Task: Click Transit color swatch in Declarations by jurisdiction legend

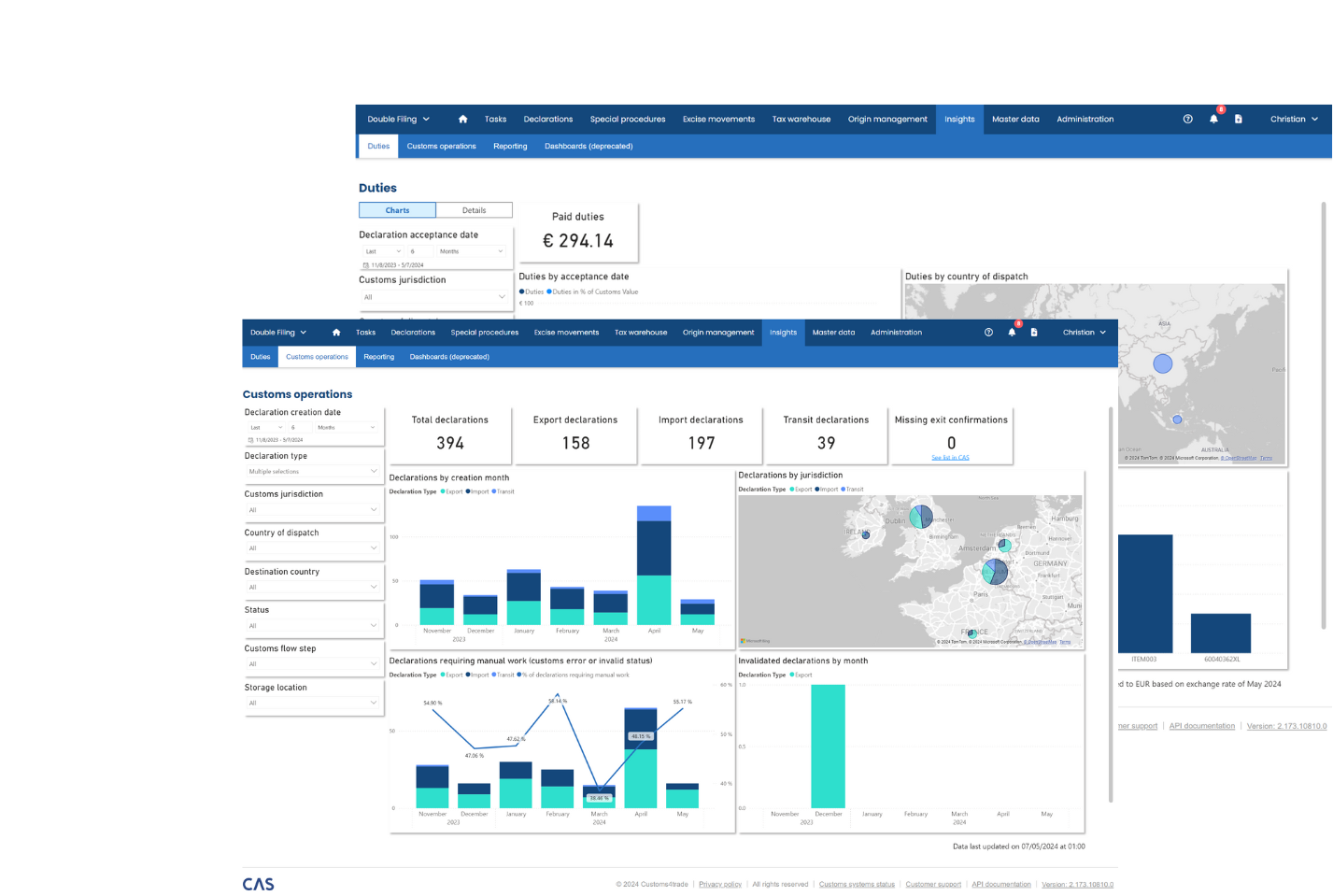Action: (843, 490)
